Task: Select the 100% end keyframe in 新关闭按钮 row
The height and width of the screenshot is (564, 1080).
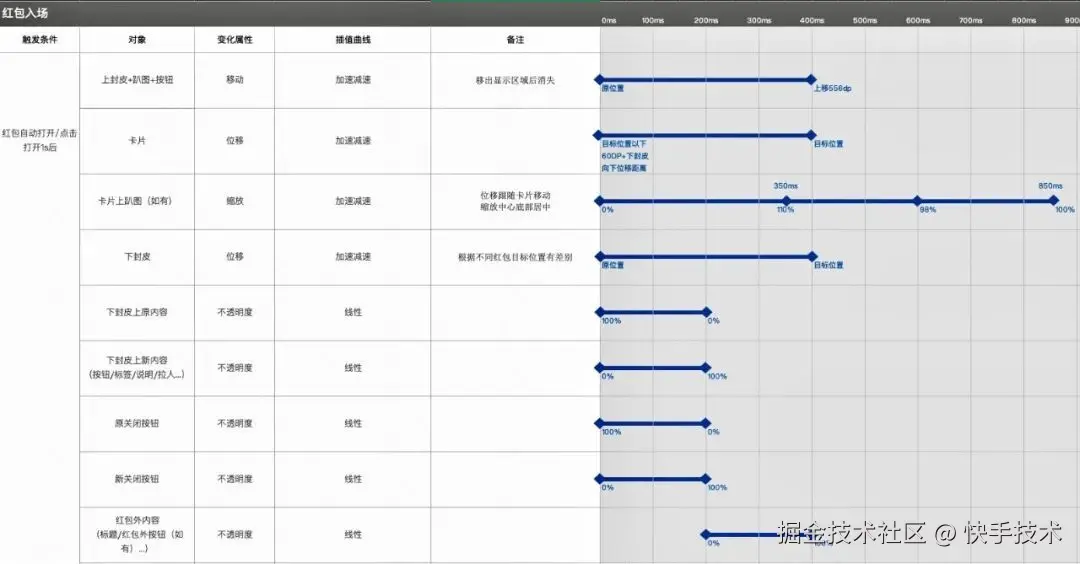Action: (706, 479)
